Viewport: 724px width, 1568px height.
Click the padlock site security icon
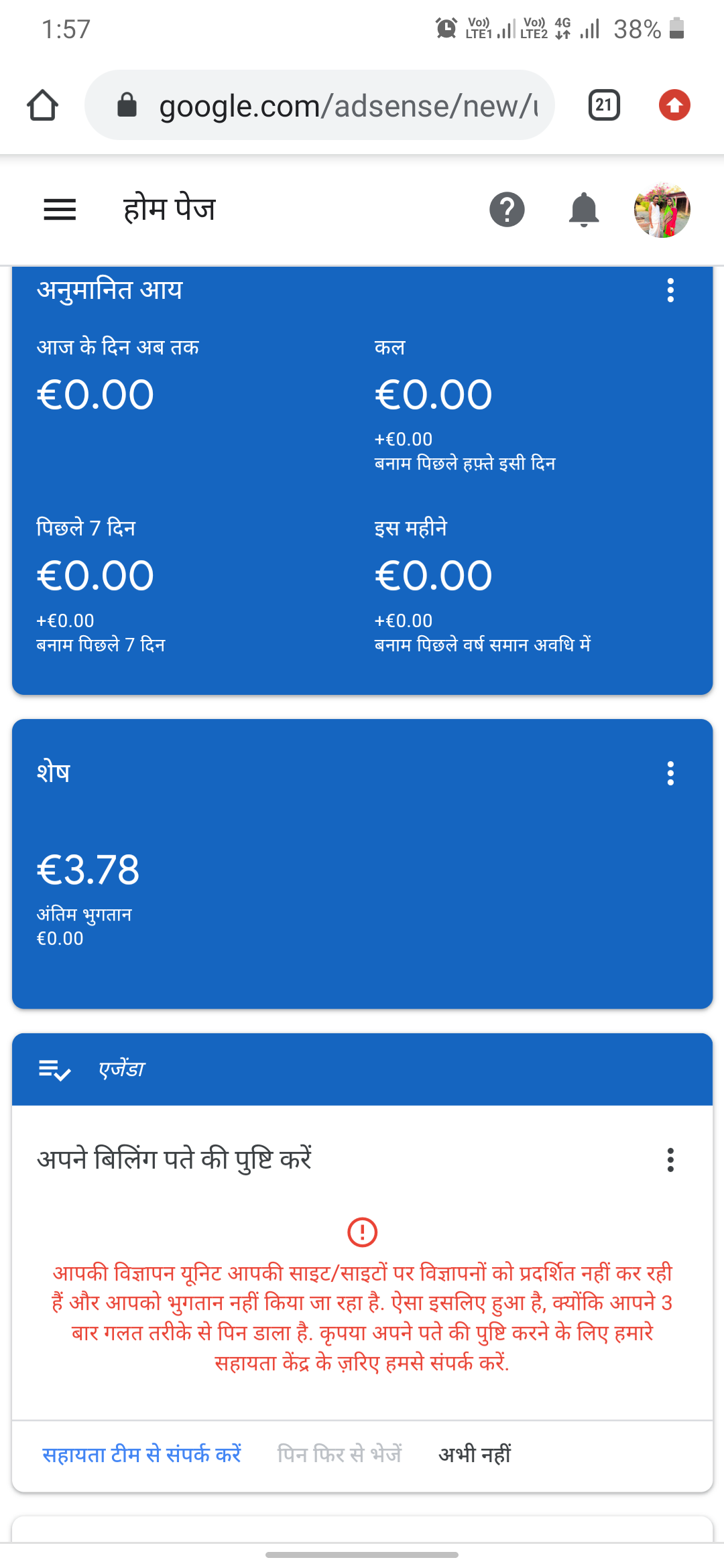127,105
